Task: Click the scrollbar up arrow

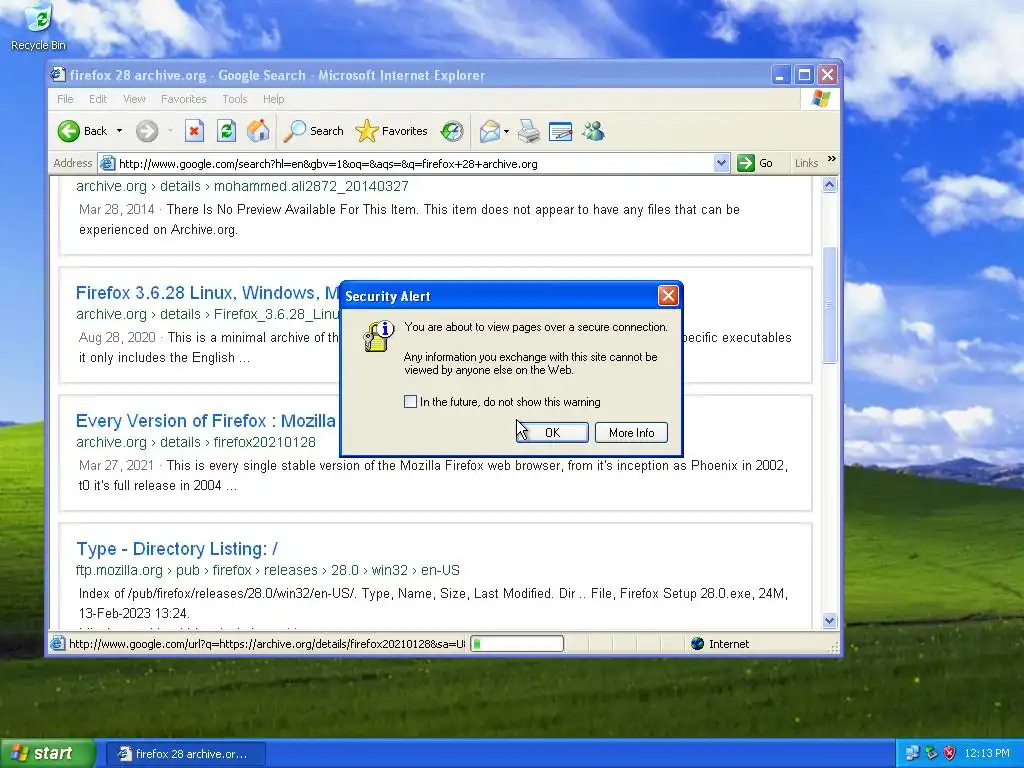Action: [x=829, y=185]
